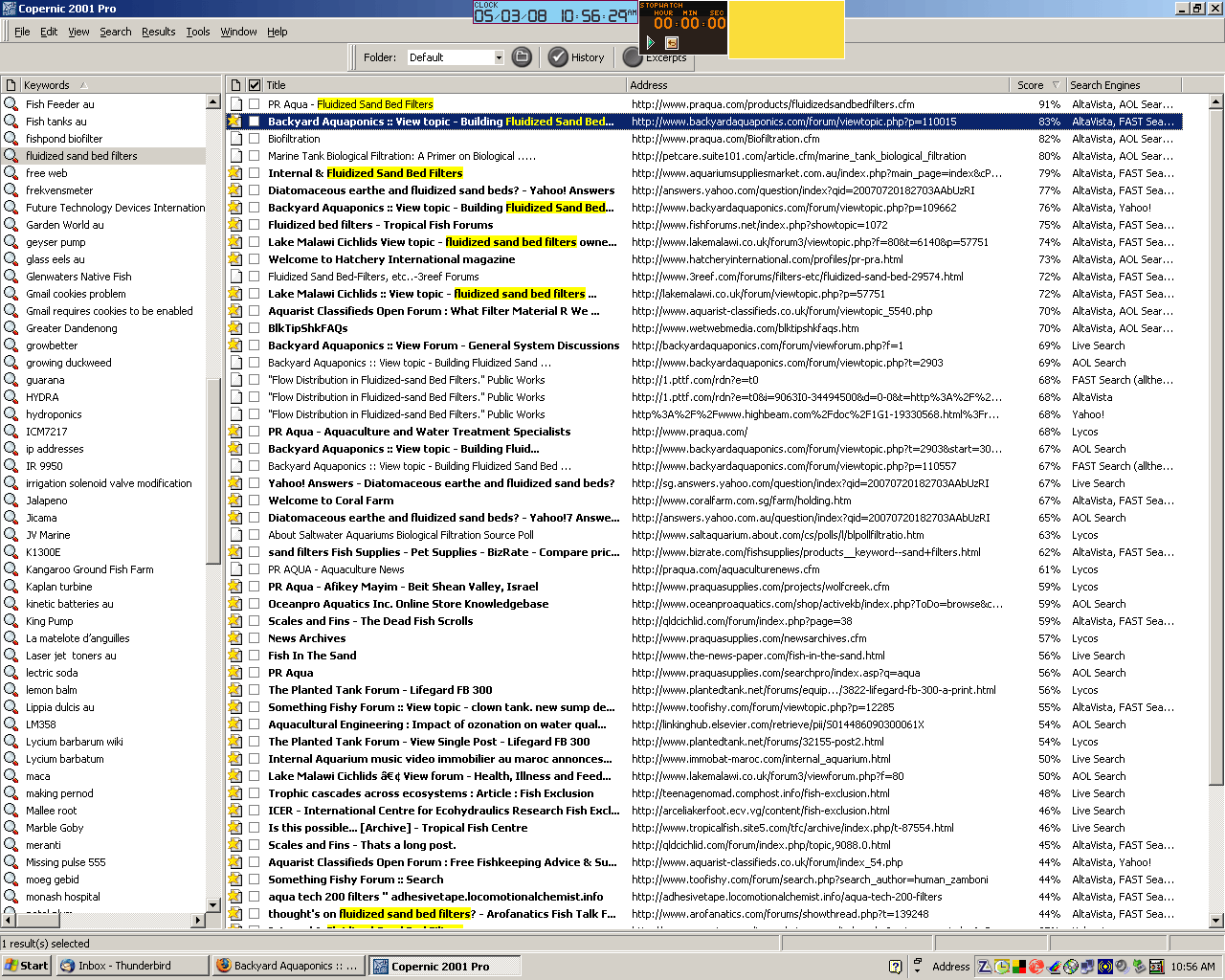Click the ZoneAlarm tray icon
Image resolution: width=1225 pixels, height=980 pixels.
tap(984, 967)
